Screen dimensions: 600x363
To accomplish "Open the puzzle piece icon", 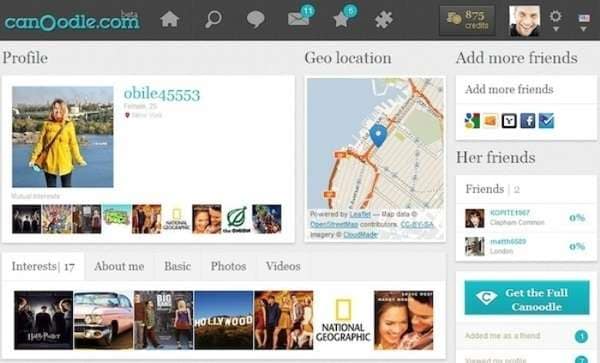I will click(383, 19).
